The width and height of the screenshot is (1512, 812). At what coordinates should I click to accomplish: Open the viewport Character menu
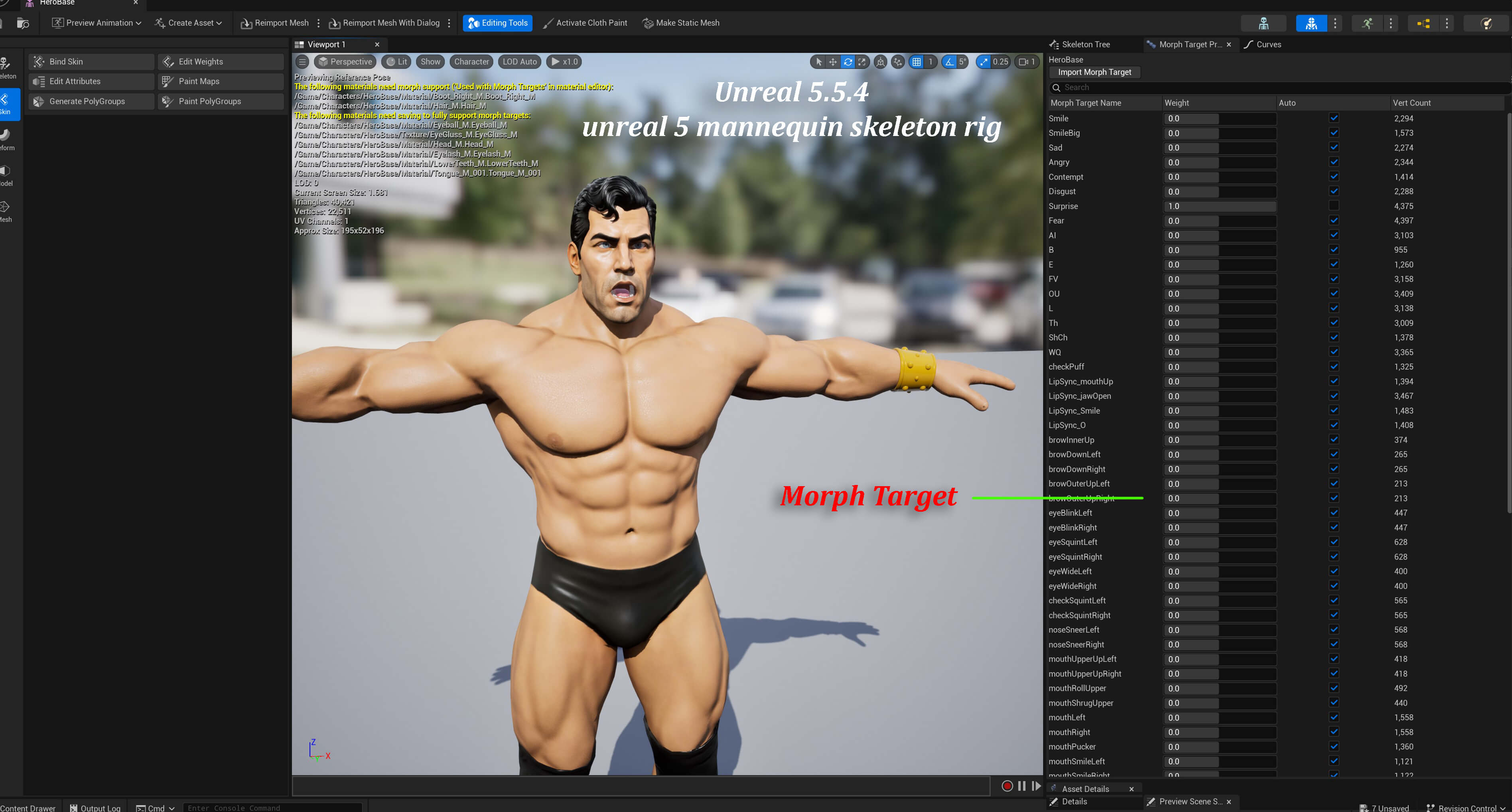click(x=471, y=62)
